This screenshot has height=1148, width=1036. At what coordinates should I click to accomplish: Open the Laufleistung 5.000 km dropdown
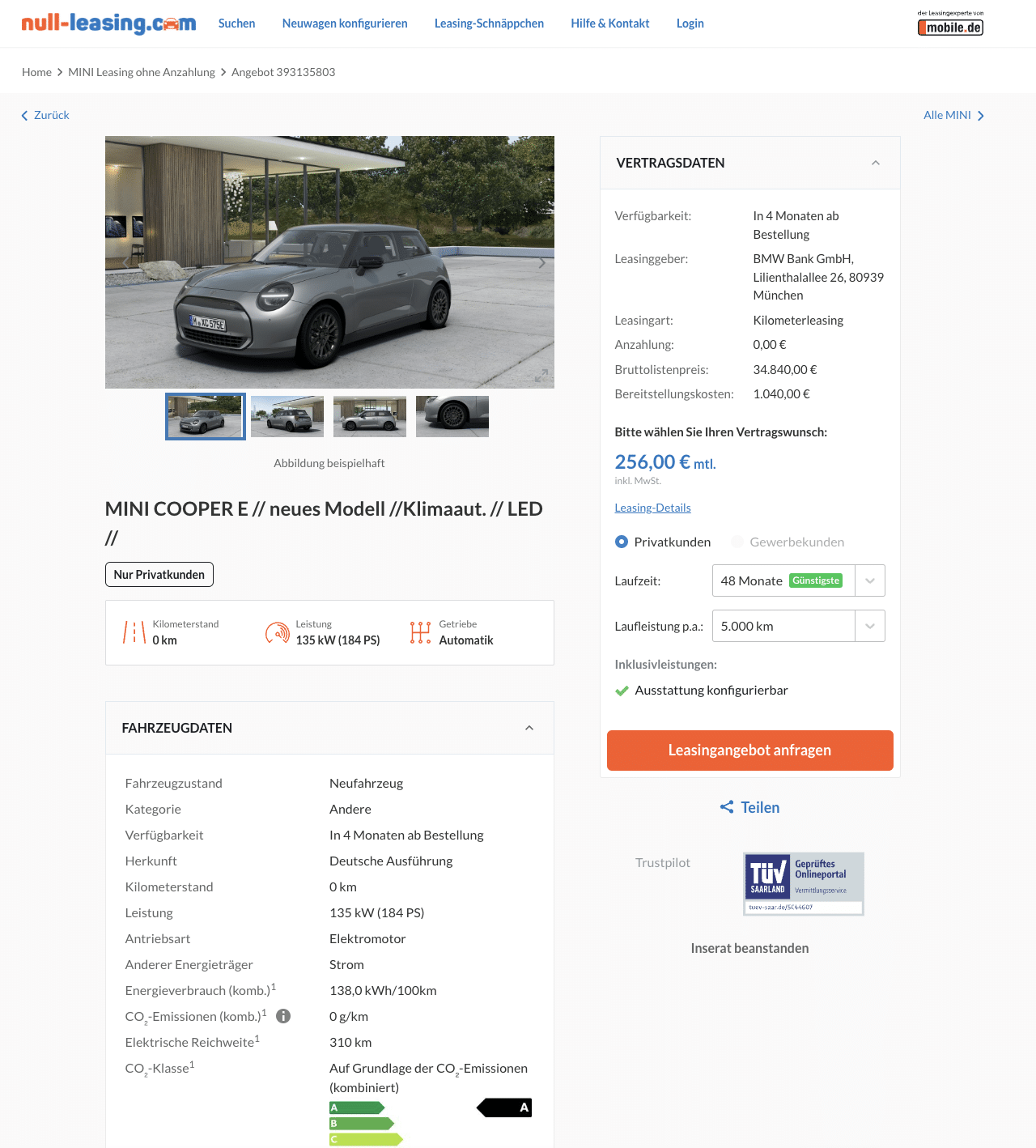click(799, 626)
